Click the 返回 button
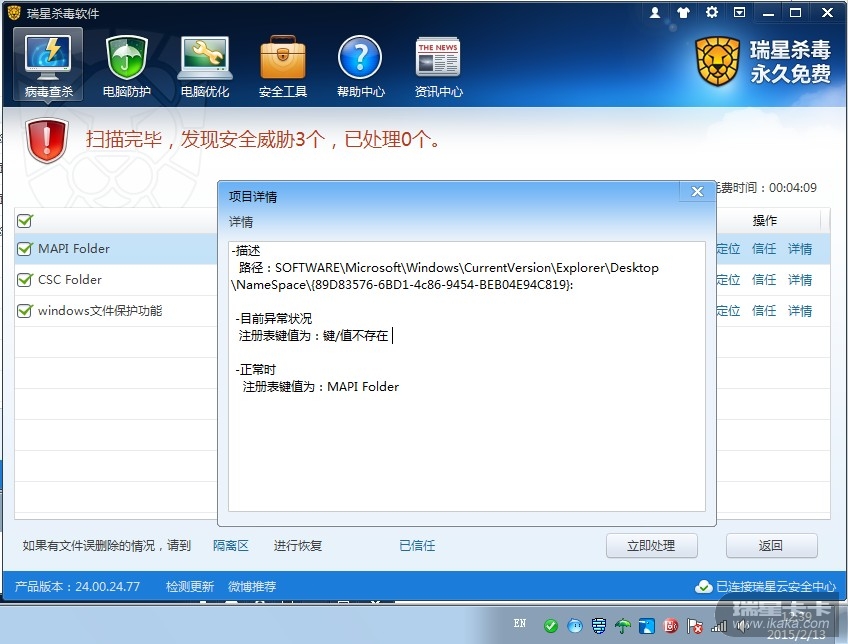This screenshot has width=848, height=644. tap(771, 546)
